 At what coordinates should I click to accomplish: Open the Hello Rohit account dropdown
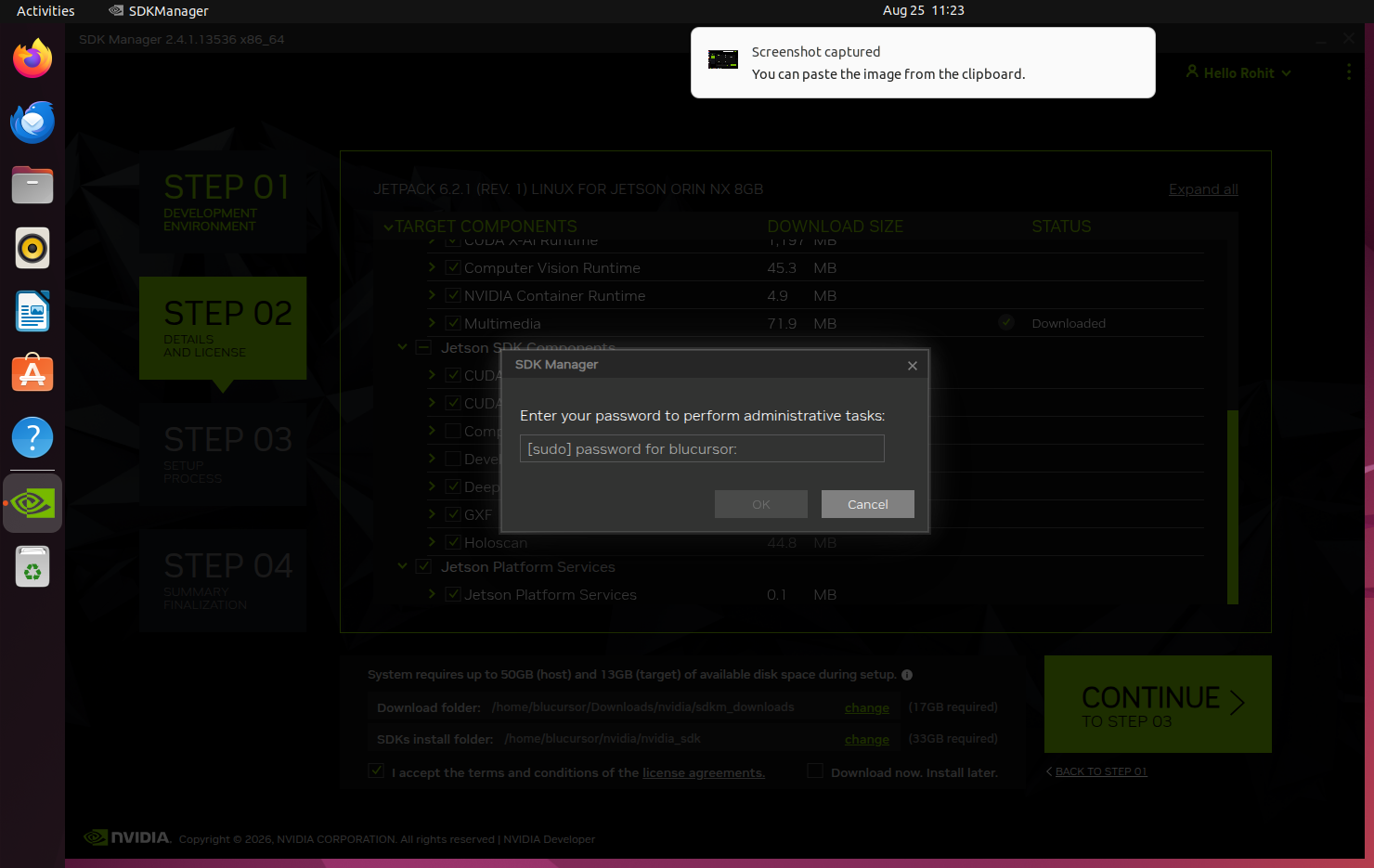pos(1238,72)
